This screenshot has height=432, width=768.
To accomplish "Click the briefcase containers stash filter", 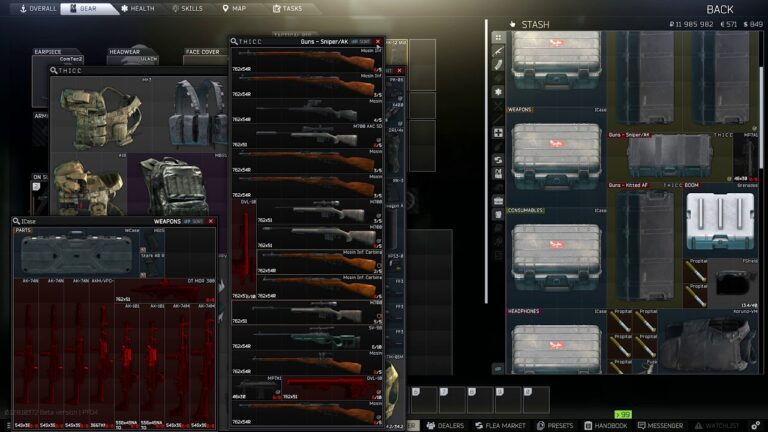I will click(x=498, y=201).
